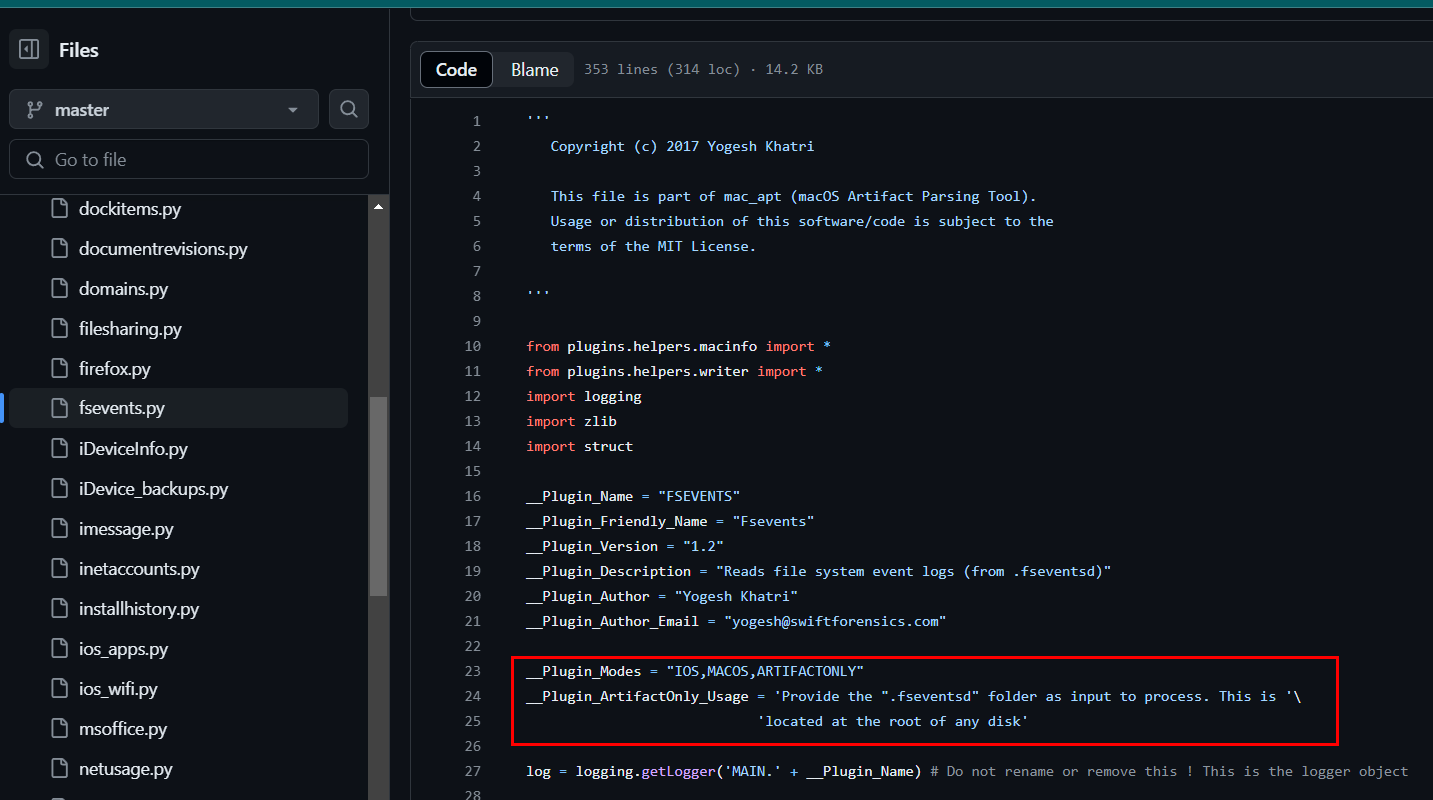1433x800 pixels.
Task: Open the master branch dropdown
Action: (x=164, y=109)
